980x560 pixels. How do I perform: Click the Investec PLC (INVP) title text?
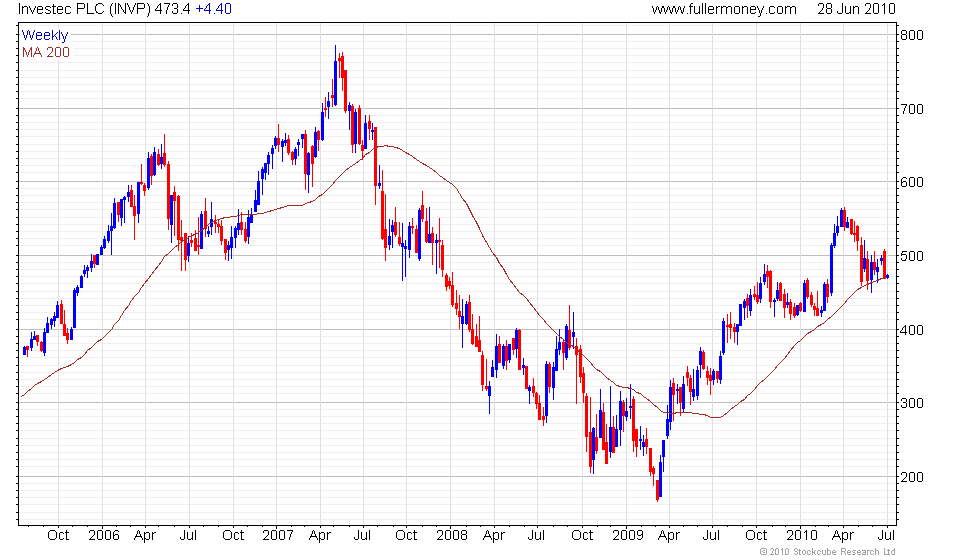84,9
